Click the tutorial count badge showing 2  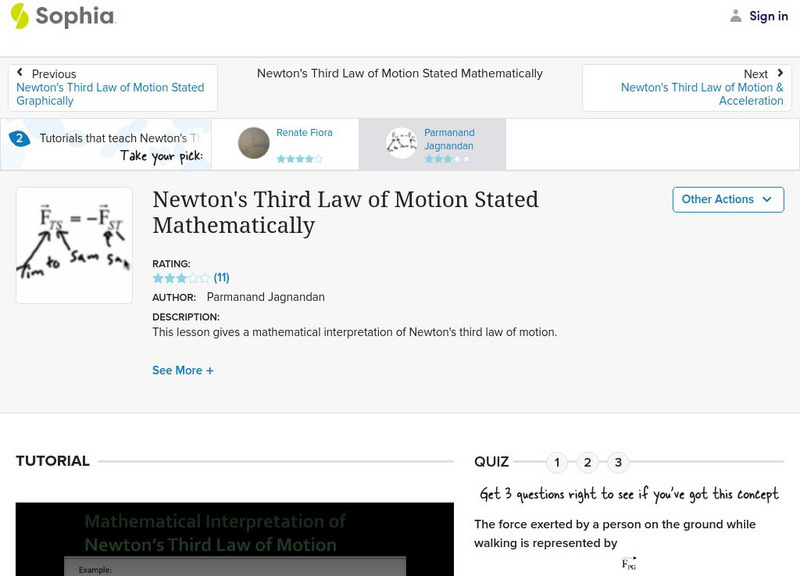18,139
